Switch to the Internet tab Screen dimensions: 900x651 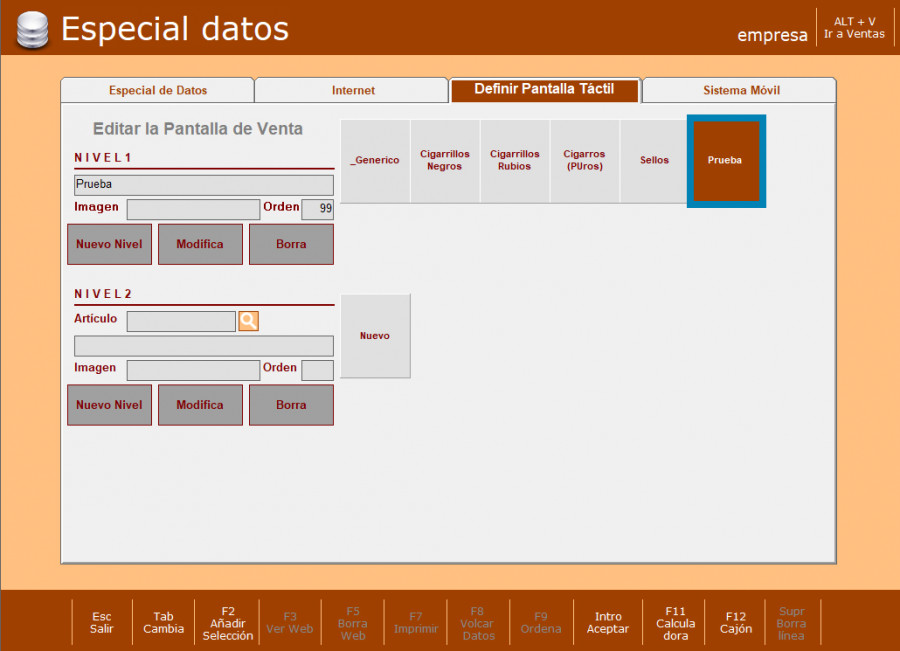pos(352,90)
